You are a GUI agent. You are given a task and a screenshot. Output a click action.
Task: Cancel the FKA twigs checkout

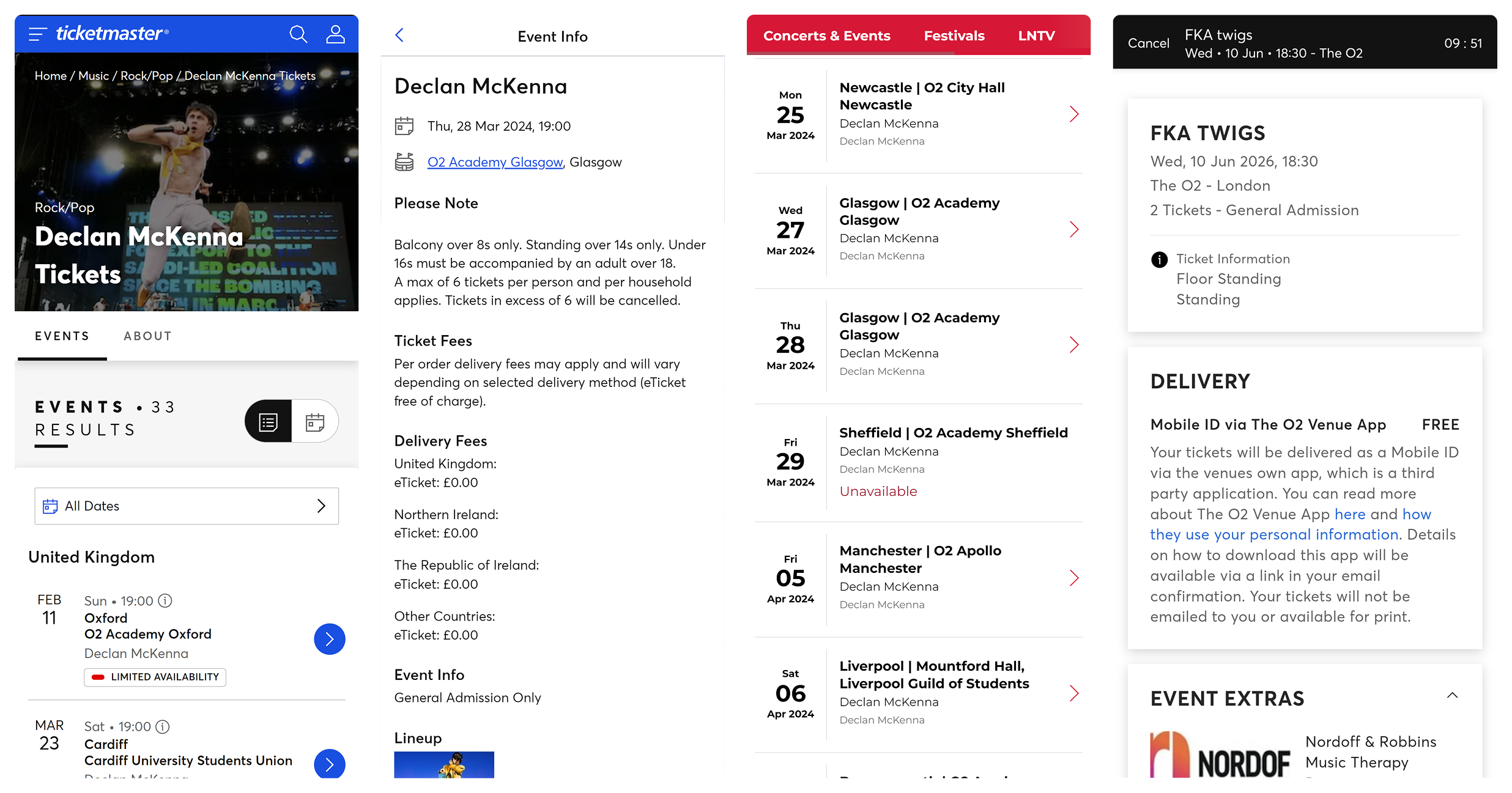[1148, 43]
